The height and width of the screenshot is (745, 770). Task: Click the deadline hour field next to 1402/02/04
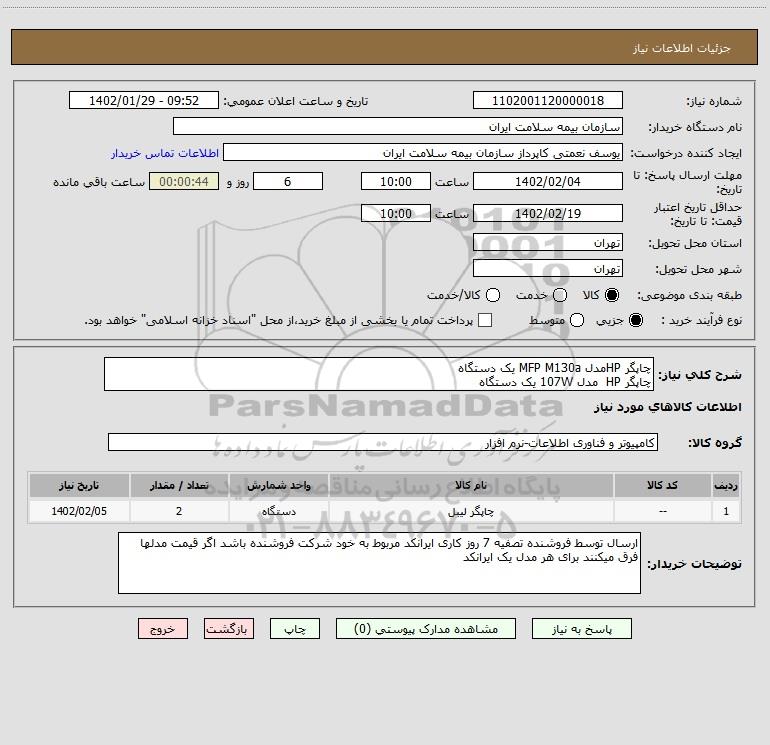396,181
